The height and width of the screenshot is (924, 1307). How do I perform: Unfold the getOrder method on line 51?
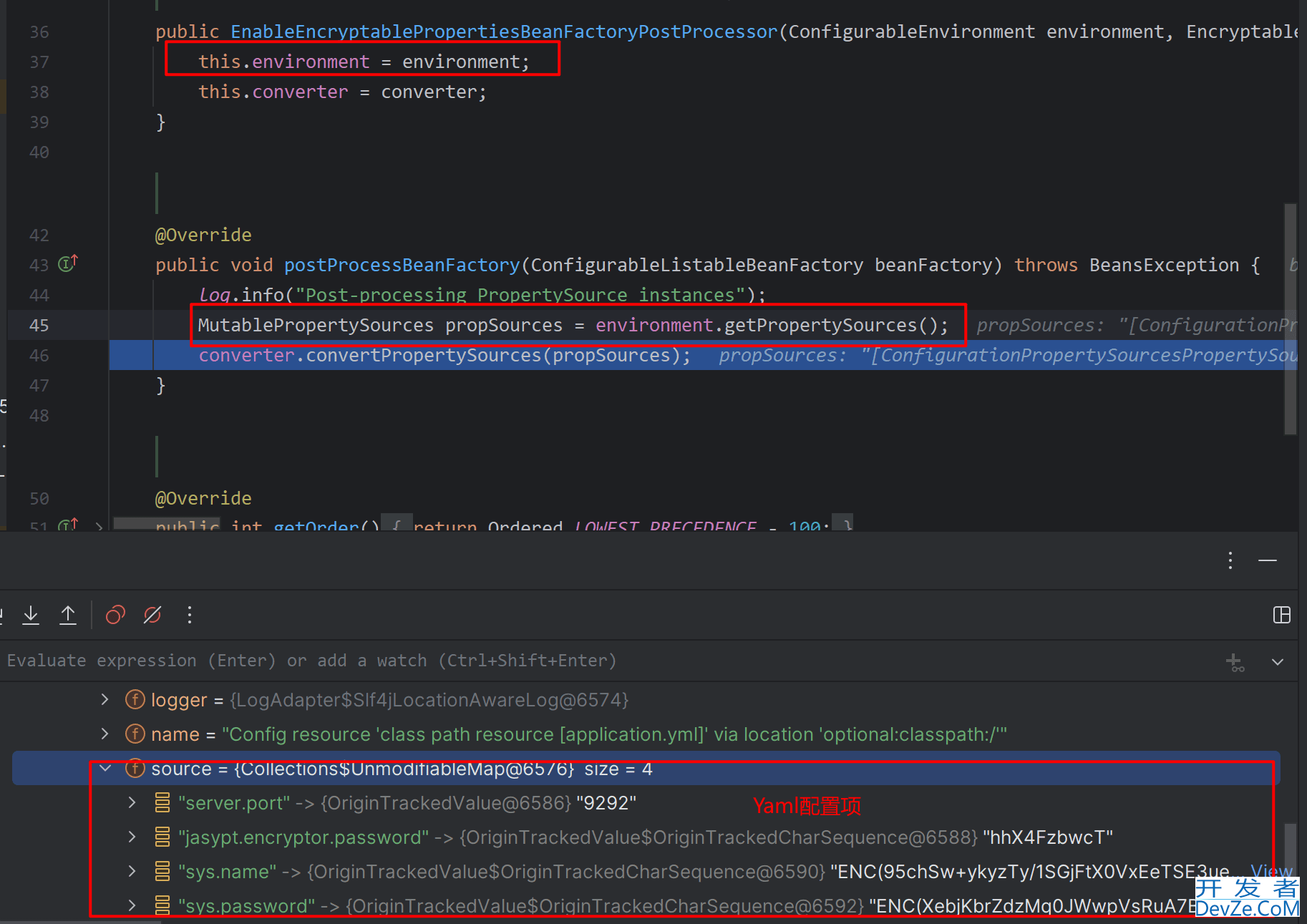(x=99, y=527)
